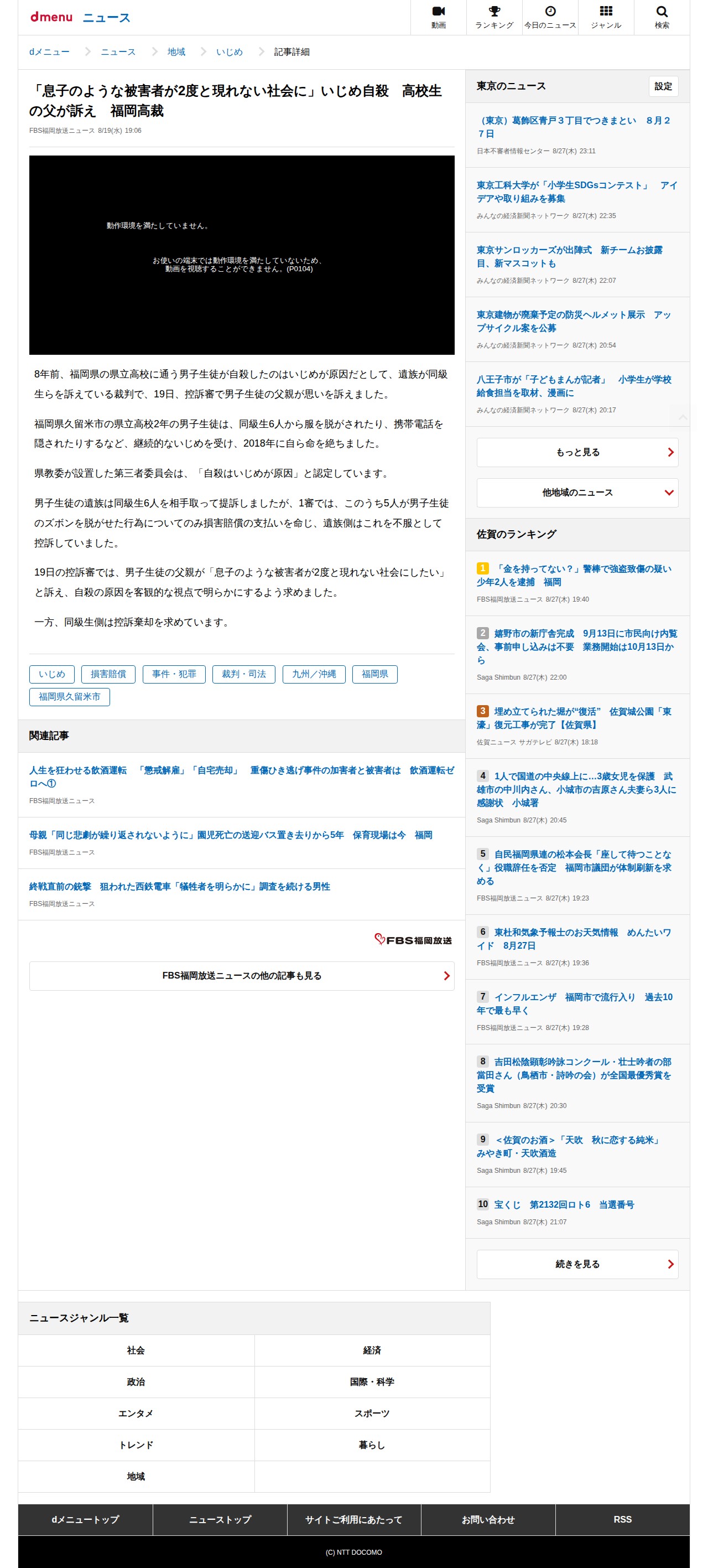
Task: Click the scroll-to-top arrow at the right edge
Action: click(683, 417)
